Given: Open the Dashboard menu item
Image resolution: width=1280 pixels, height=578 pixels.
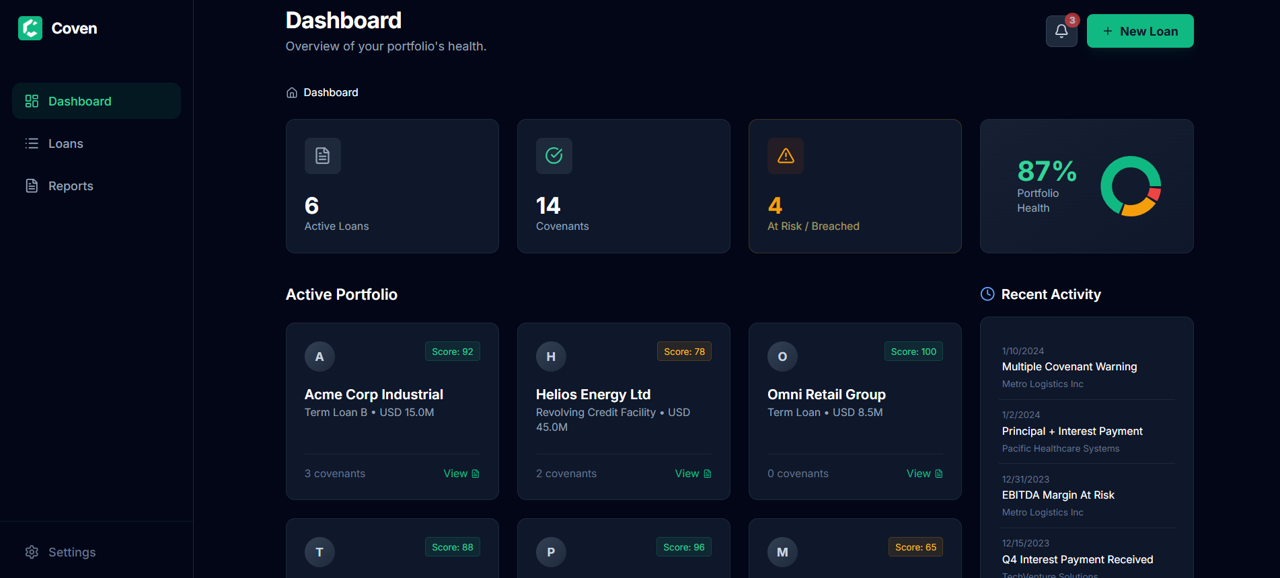Looking at the screenshot, I should [96, 101].
